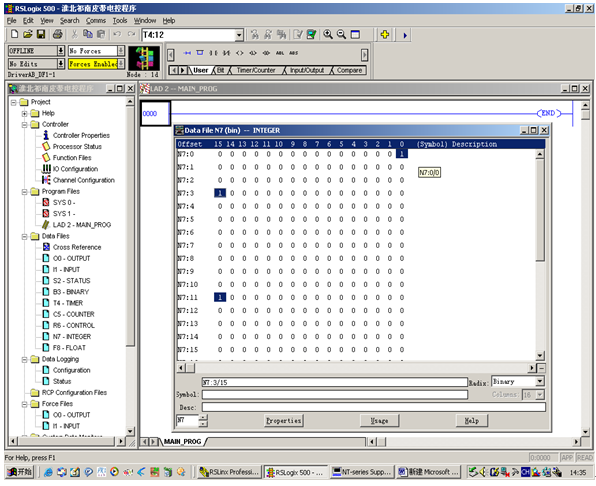Screen dimensions: 596x486
Task: Collapse the Data Files folder
Action: pos(24,236)
